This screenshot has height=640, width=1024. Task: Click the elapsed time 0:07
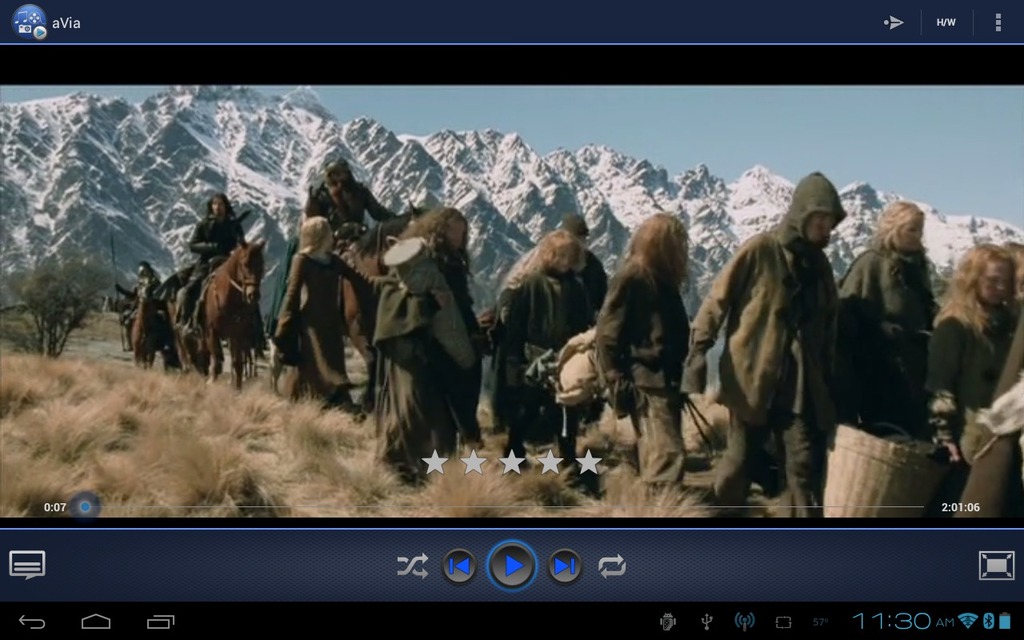55,507
